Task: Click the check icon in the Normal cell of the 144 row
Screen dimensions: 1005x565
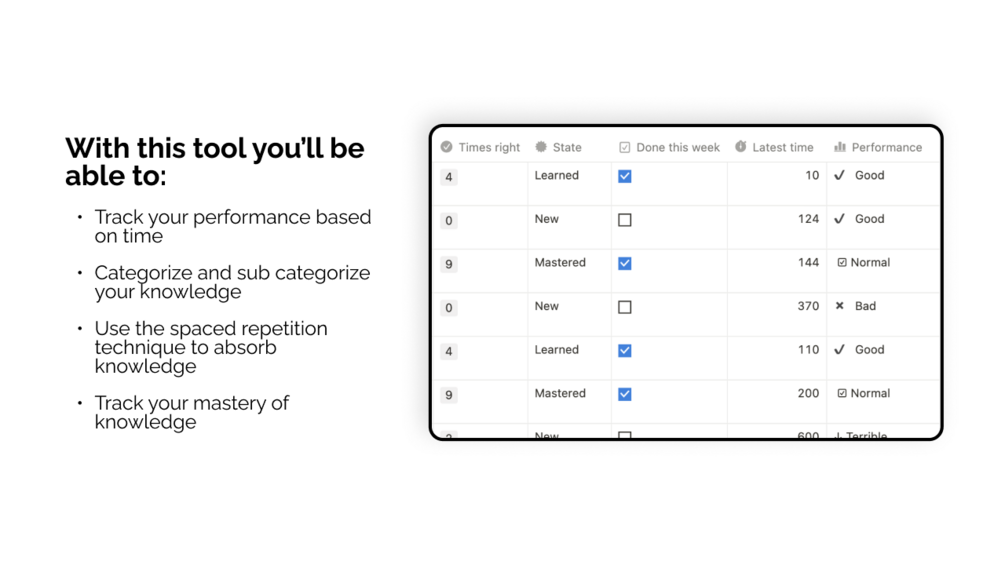Action: [x=842, y=263]
